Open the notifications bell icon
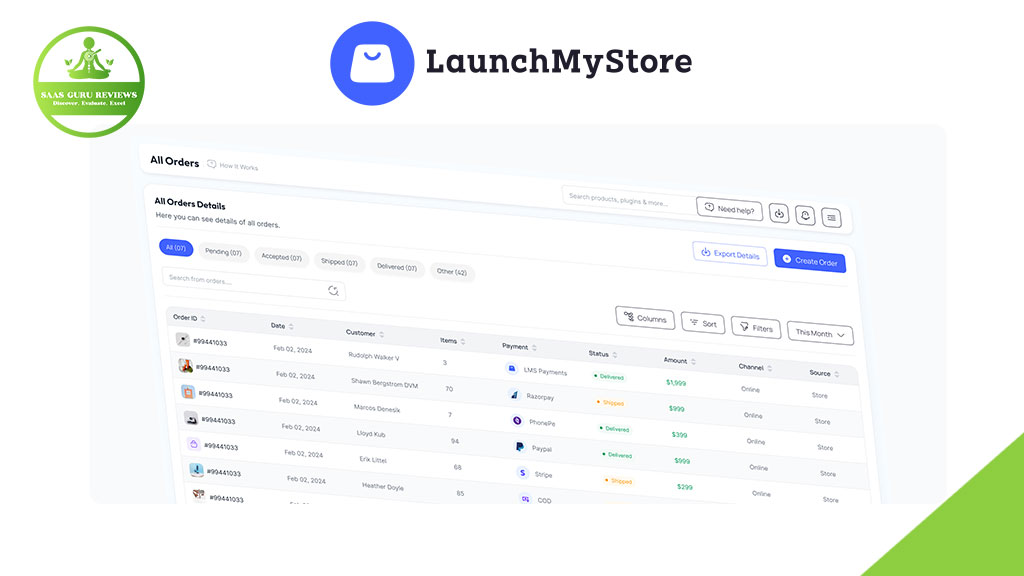Image resolution: width=1024 pixels, height=576 pixels. pos(805,216)
